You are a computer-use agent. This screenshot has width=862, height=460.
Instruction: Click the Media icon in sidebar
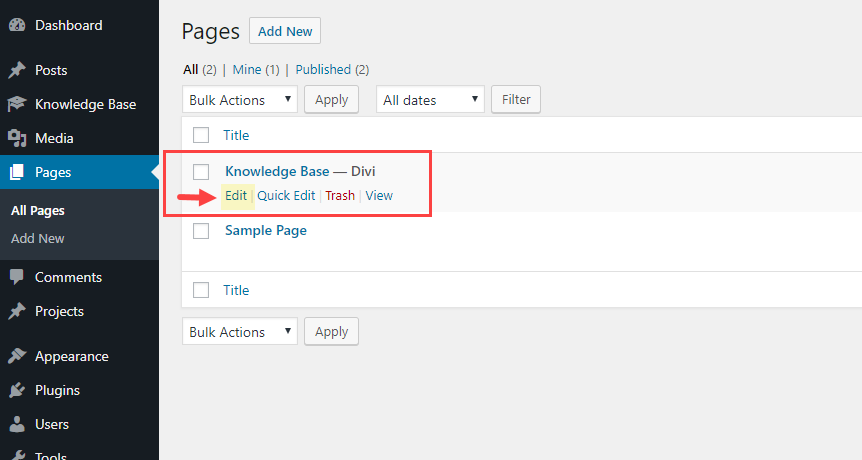click(x=16, y=139)
